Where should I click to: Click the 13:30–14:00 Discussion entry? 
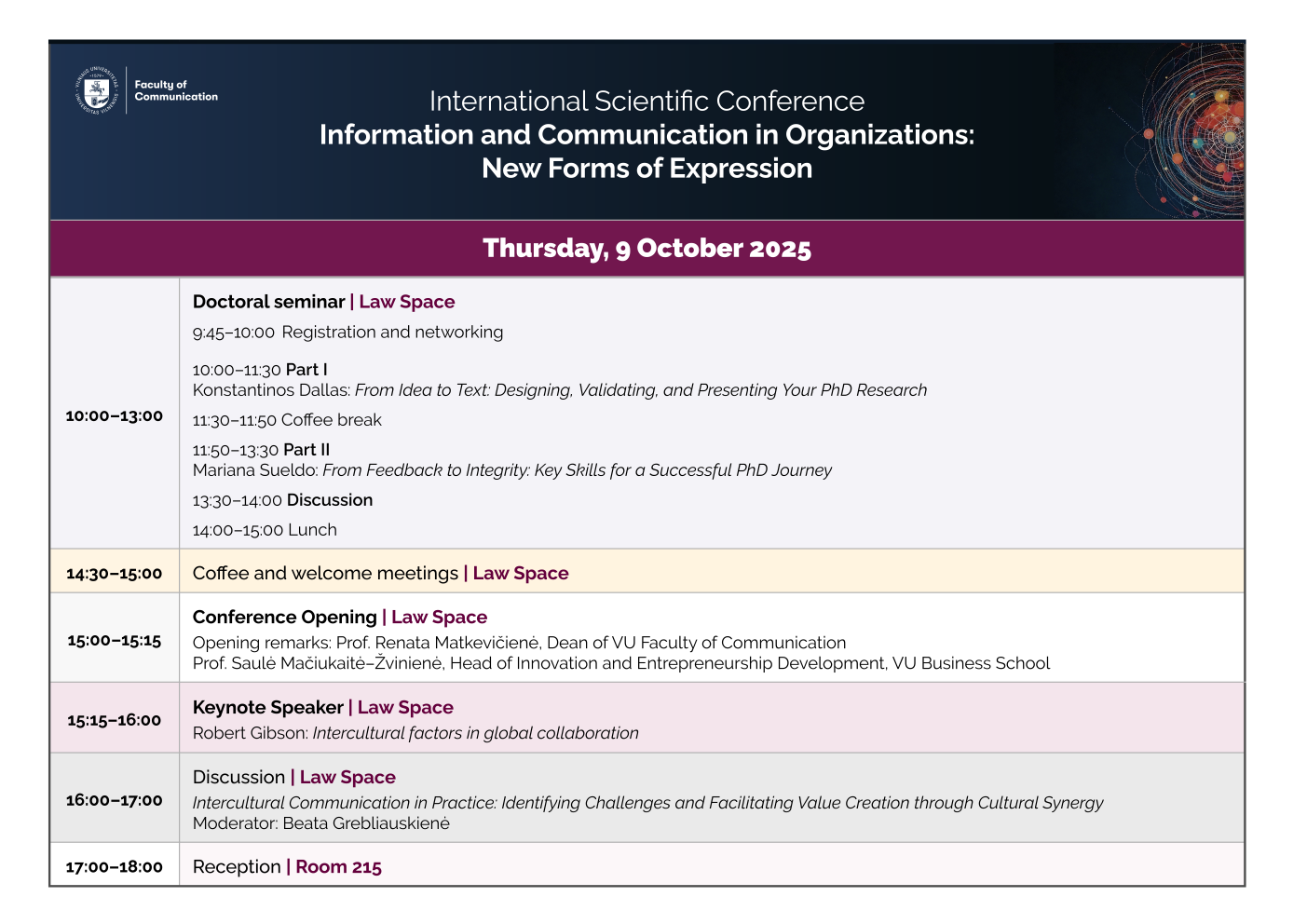coord(282,500)
